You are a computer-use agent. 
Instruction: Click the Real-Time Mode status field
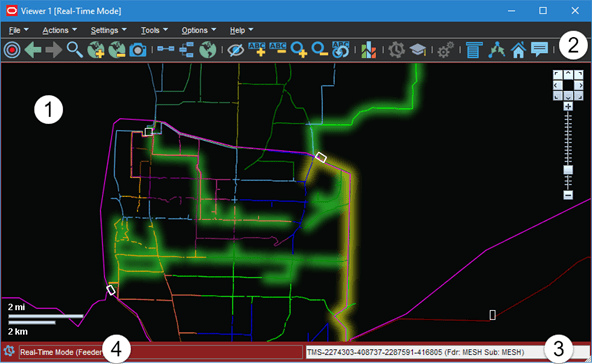[161, 352]
